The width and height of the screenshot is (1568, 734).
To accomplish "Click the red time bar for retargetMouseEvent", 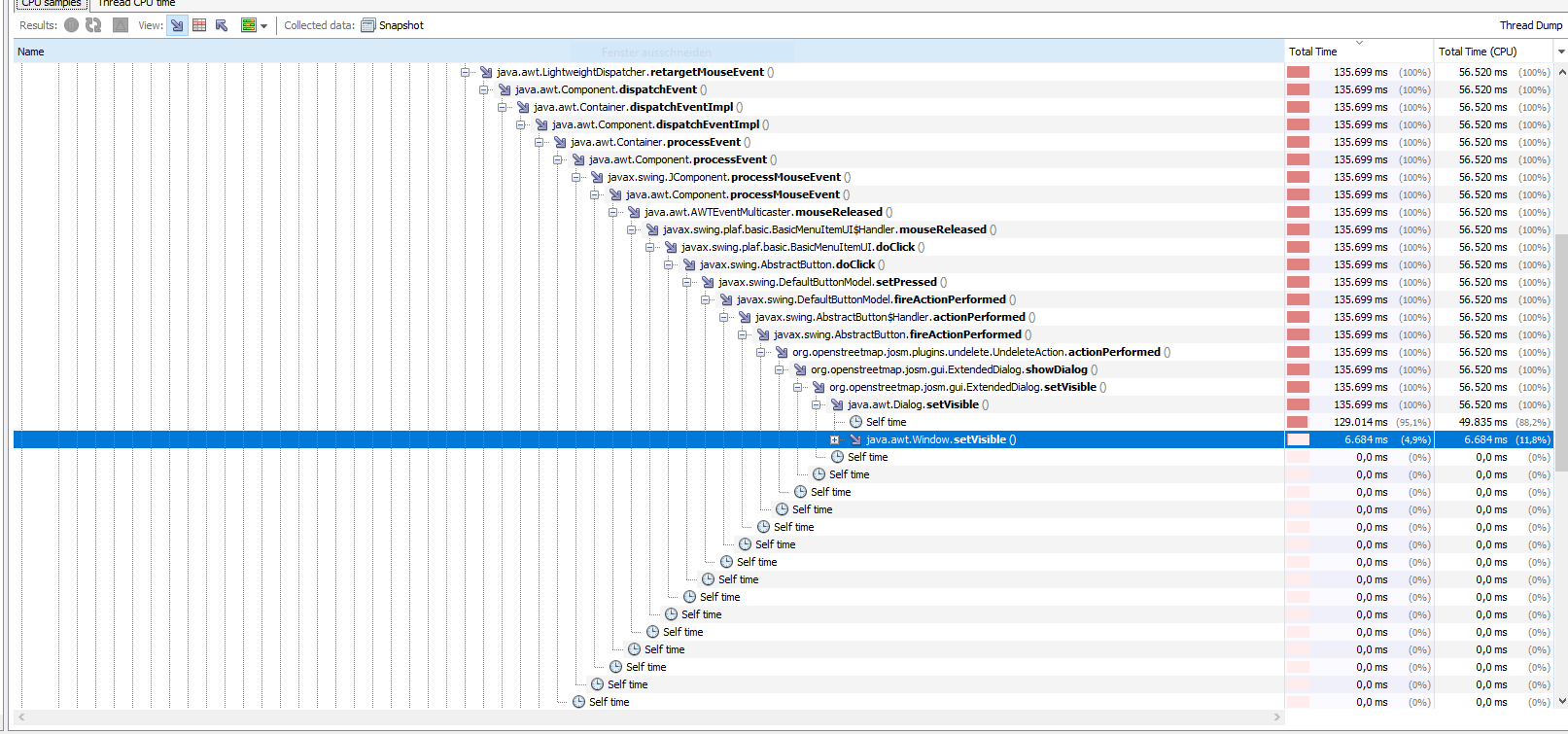I will click(x=1298, y=72).
